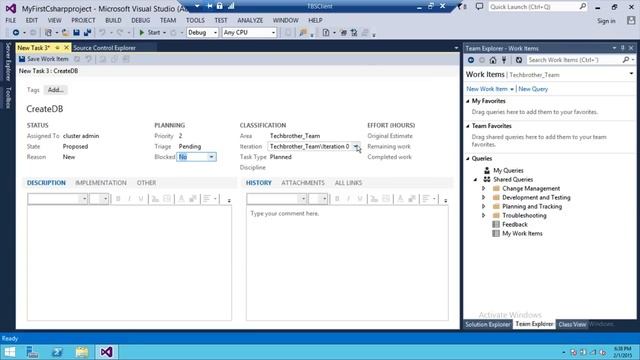Pin the New Task 3 tab
640x360 pixels.
click(58, 48)
